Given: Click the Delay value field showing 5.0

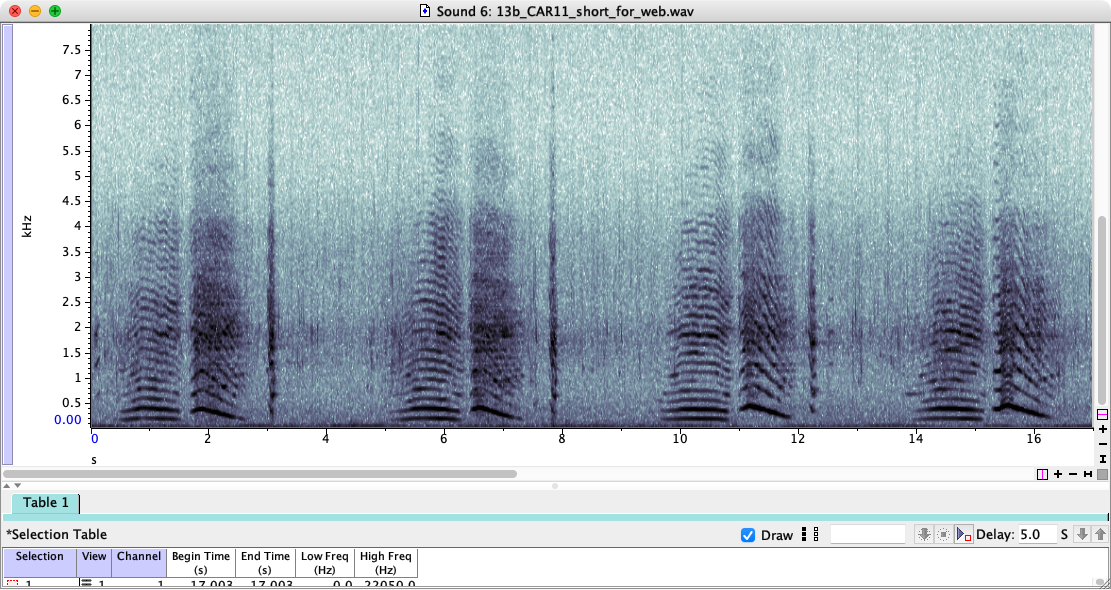Looking at the screenshot, I should [x=1036, y=535].
